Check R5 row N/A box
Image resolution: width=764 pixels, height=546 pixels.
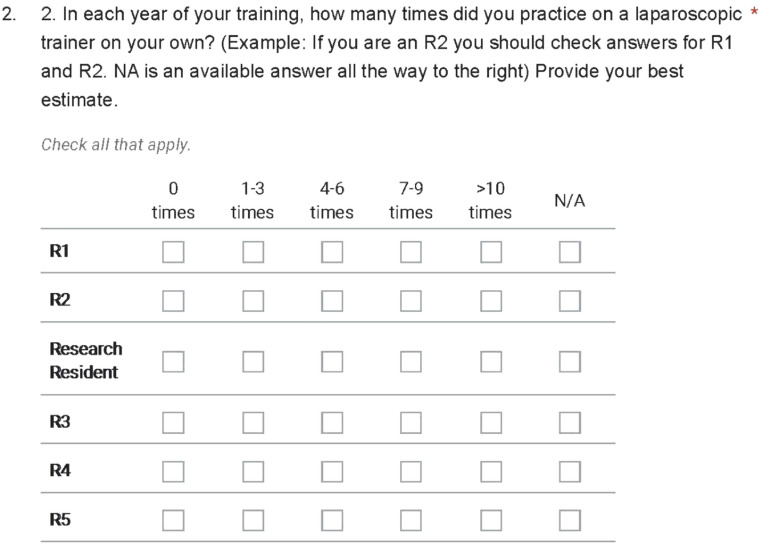click(x=570, y=520)
